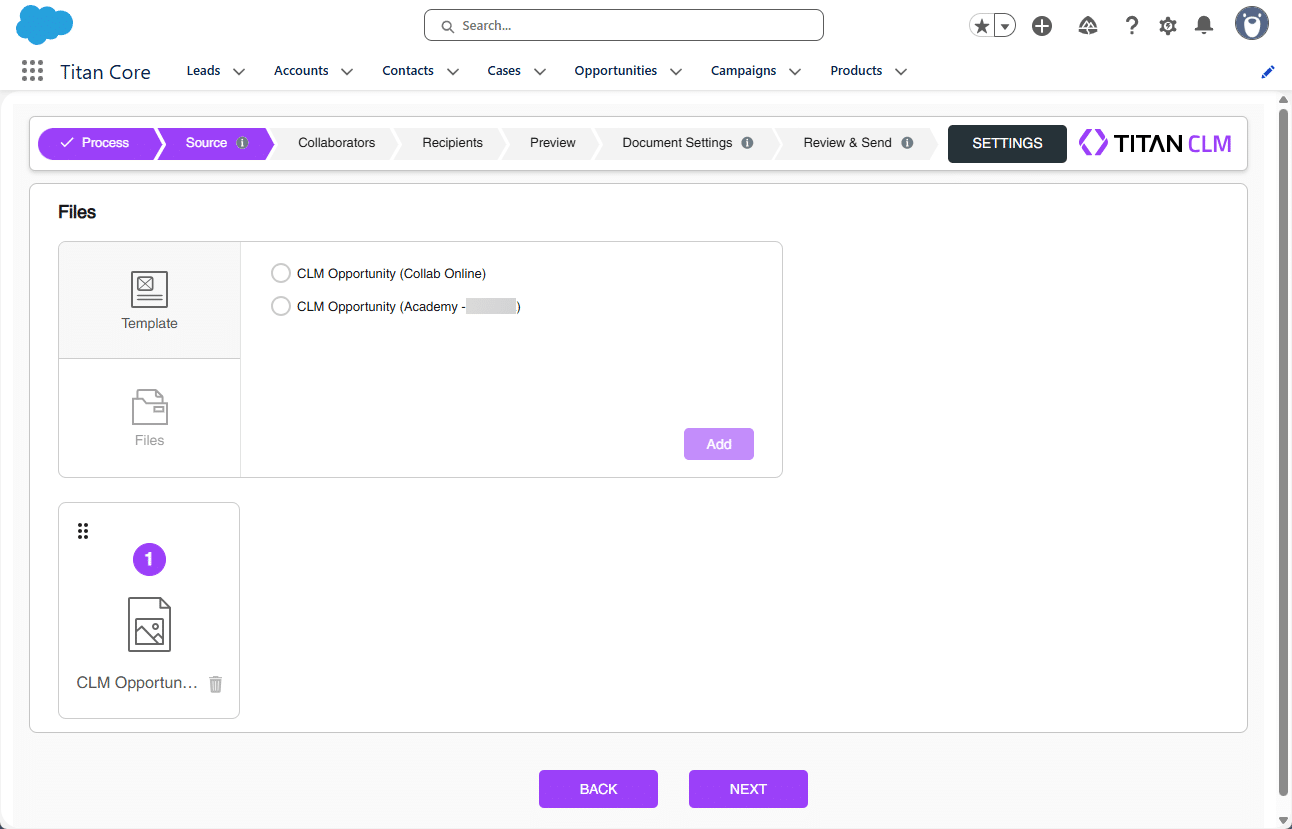Delete the CLM Opportunity file with trash icon
Viewport: 1292px width, 829px height.
(215, 684)
